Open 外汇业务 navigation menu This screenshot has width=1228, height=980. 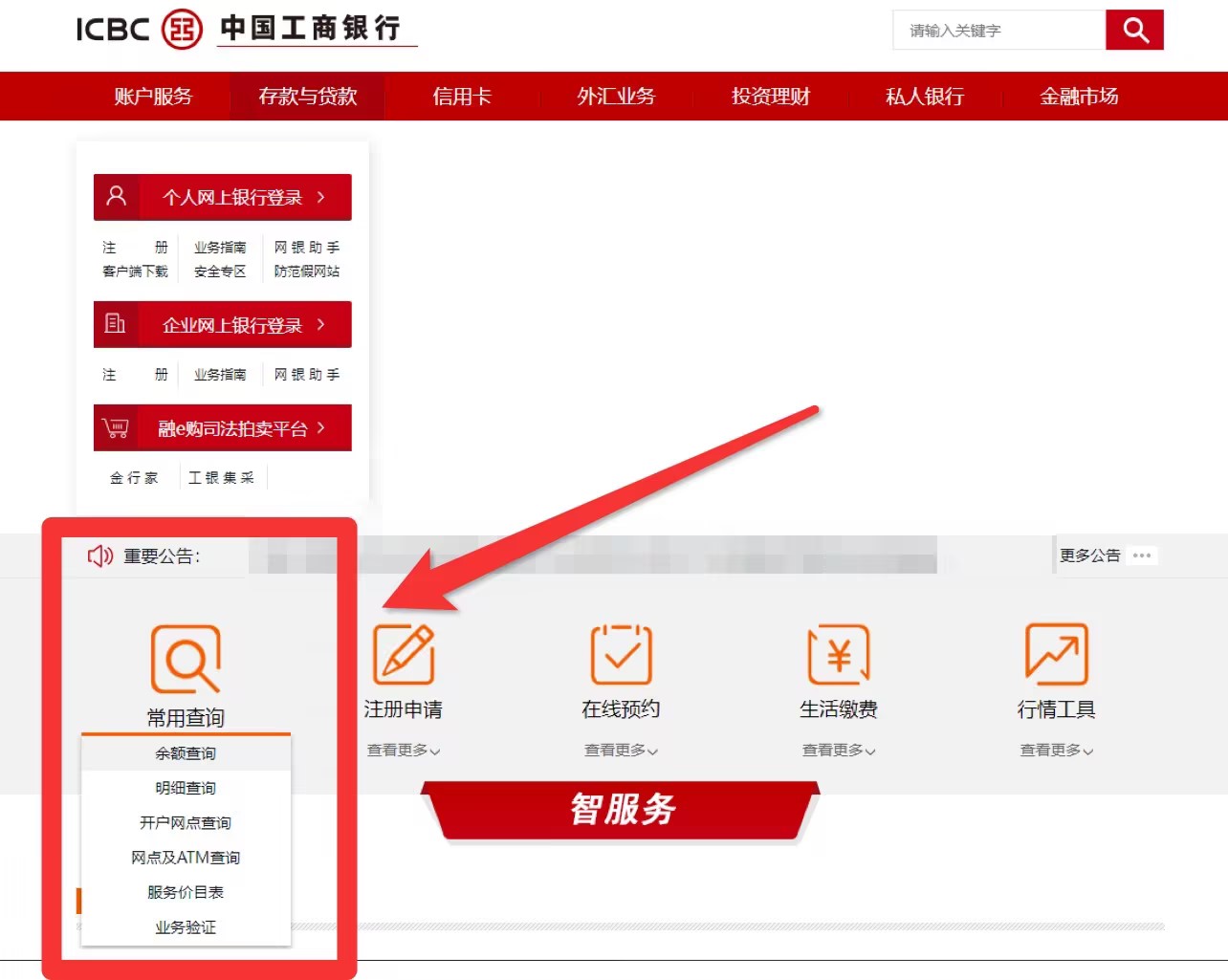pos(616,96)
